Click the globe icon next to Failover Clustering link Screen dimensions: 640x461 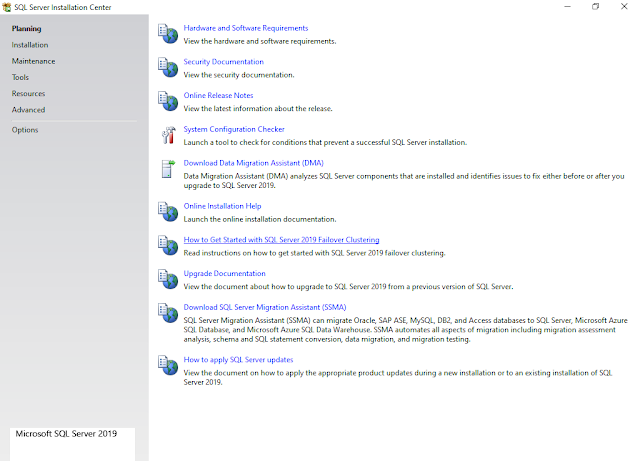point(168,245)
